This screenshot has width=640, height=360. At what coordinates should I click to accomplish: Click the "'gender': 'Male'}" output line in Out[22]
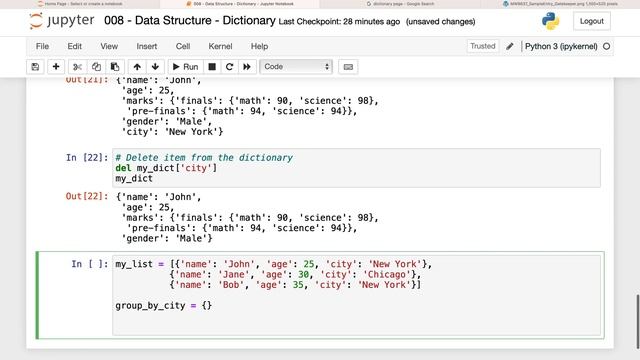(167, 238)
